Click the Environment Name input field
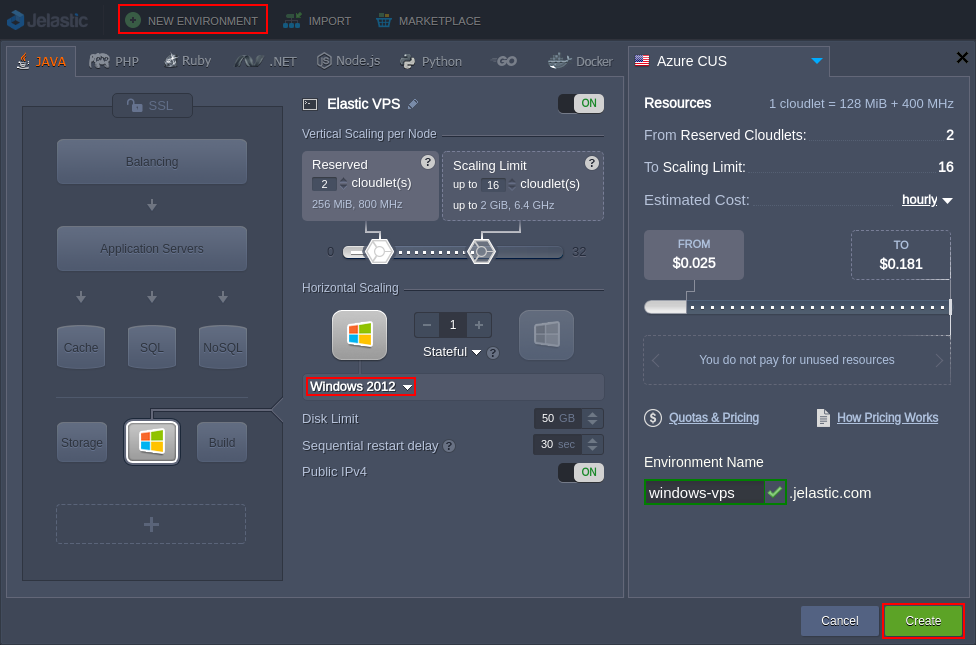Screen dimensions: 976x645 coord(704,492)
